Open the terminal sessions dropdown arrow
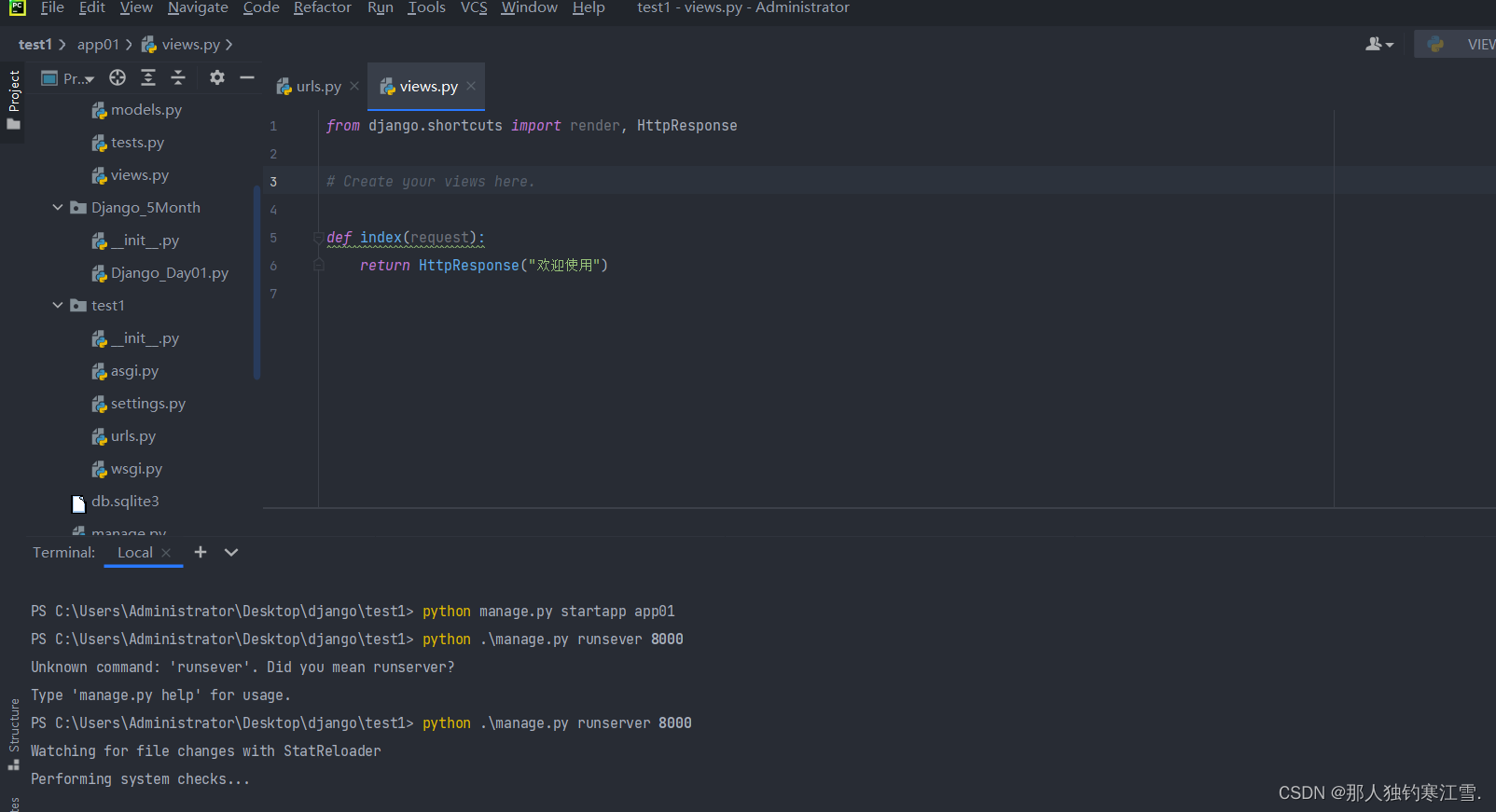 tap(231, 552)
